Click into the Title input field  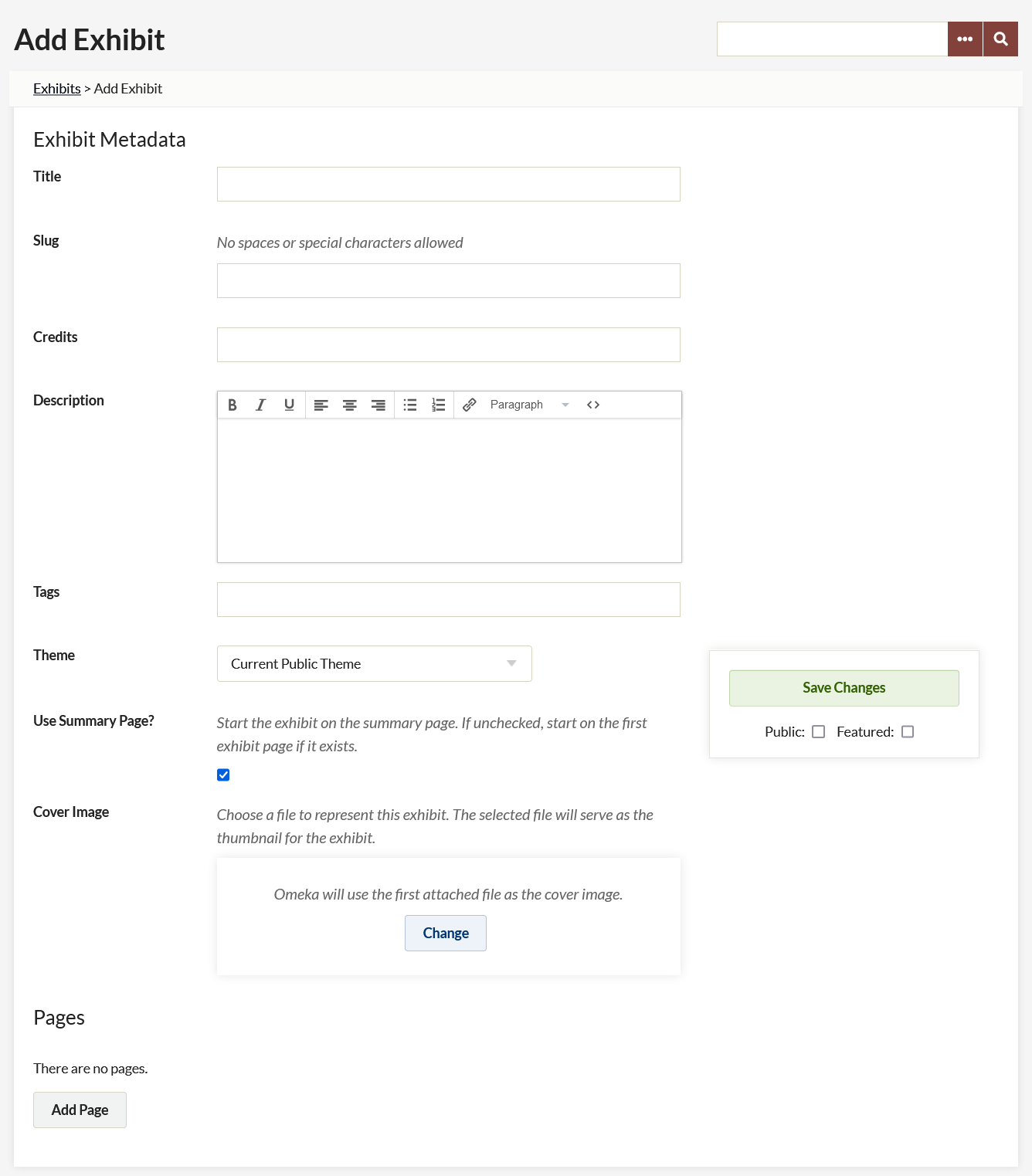(x=448, y=185)
